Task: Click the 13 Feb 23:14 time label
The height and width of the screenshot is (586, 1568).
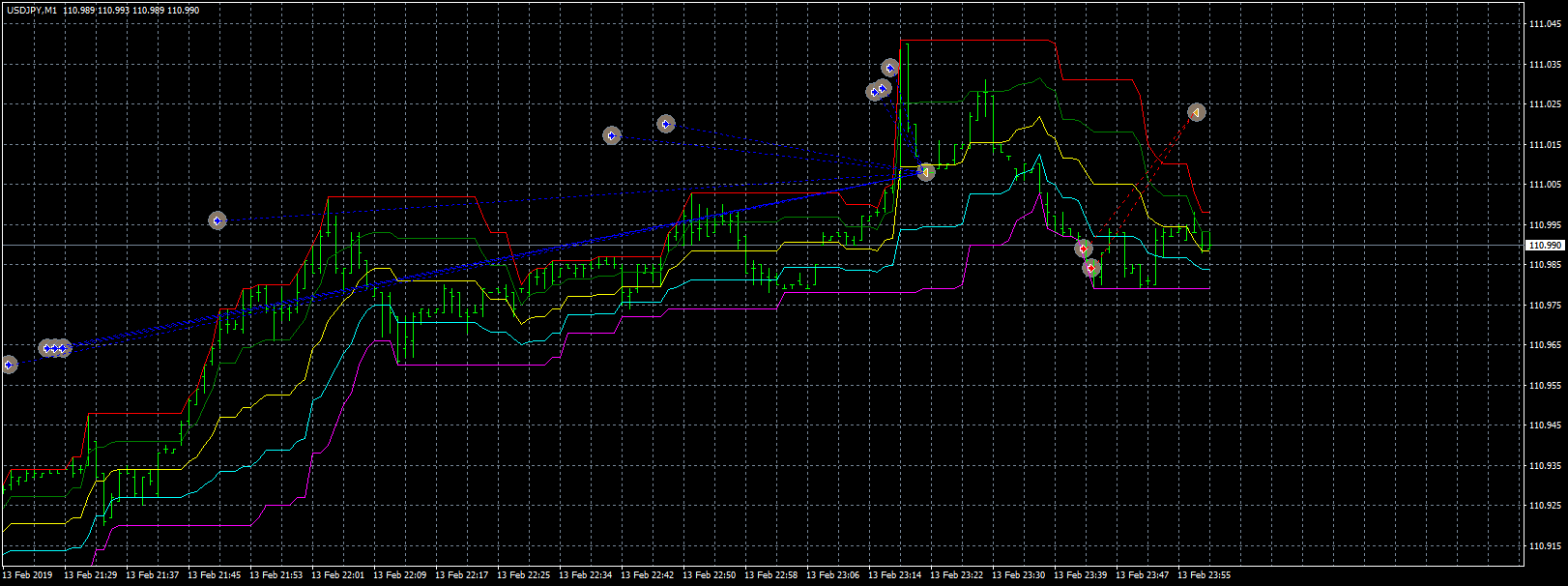Action: (894, 575)
